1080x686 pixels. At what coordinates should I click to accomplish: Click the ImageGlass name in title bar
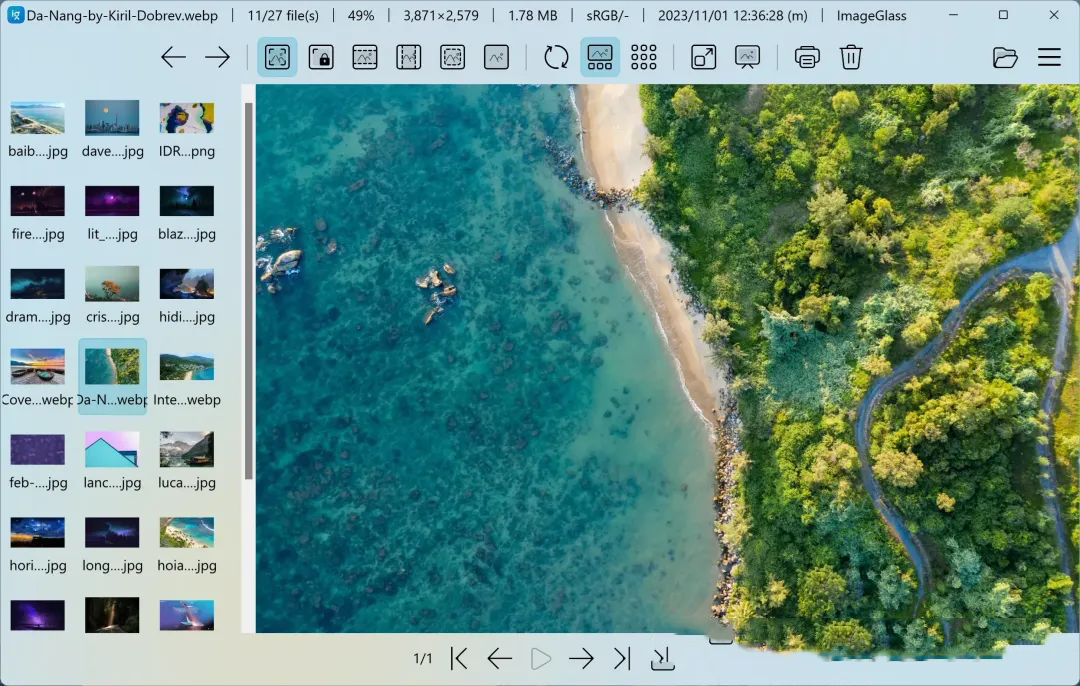pyautogui.click(x=871, y=15)
